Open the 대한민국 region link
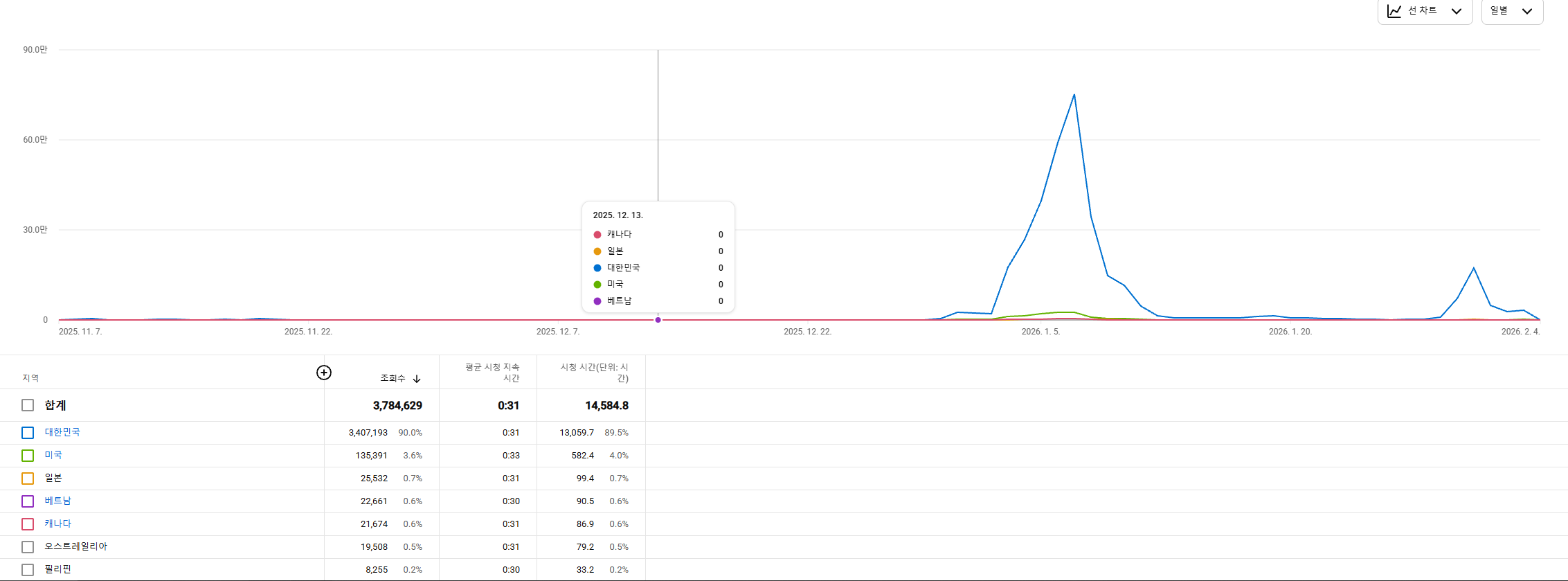Screen dimensions: 1568x581 click(x=62, y=432)
